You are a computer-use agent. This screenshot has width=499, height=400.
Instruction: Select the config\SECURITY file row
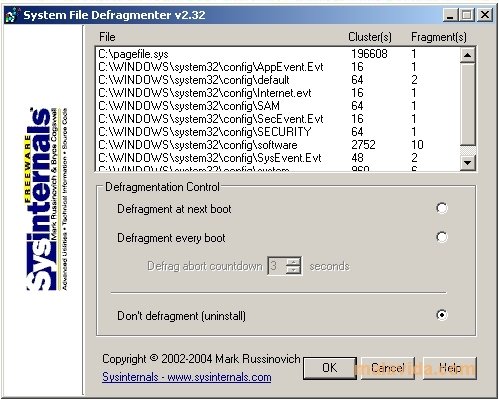(x=278, y=132)
